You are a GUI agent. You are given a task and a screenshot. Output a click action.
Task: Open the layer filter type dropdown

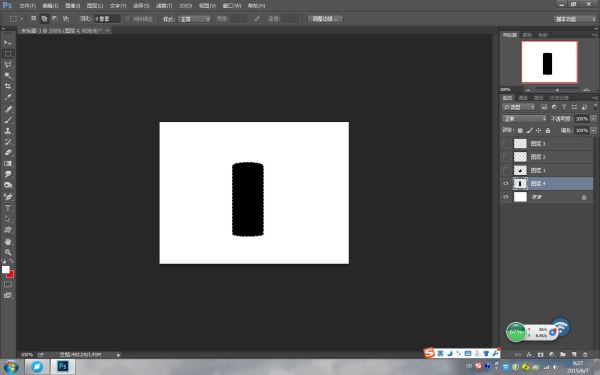pos(518,107)
